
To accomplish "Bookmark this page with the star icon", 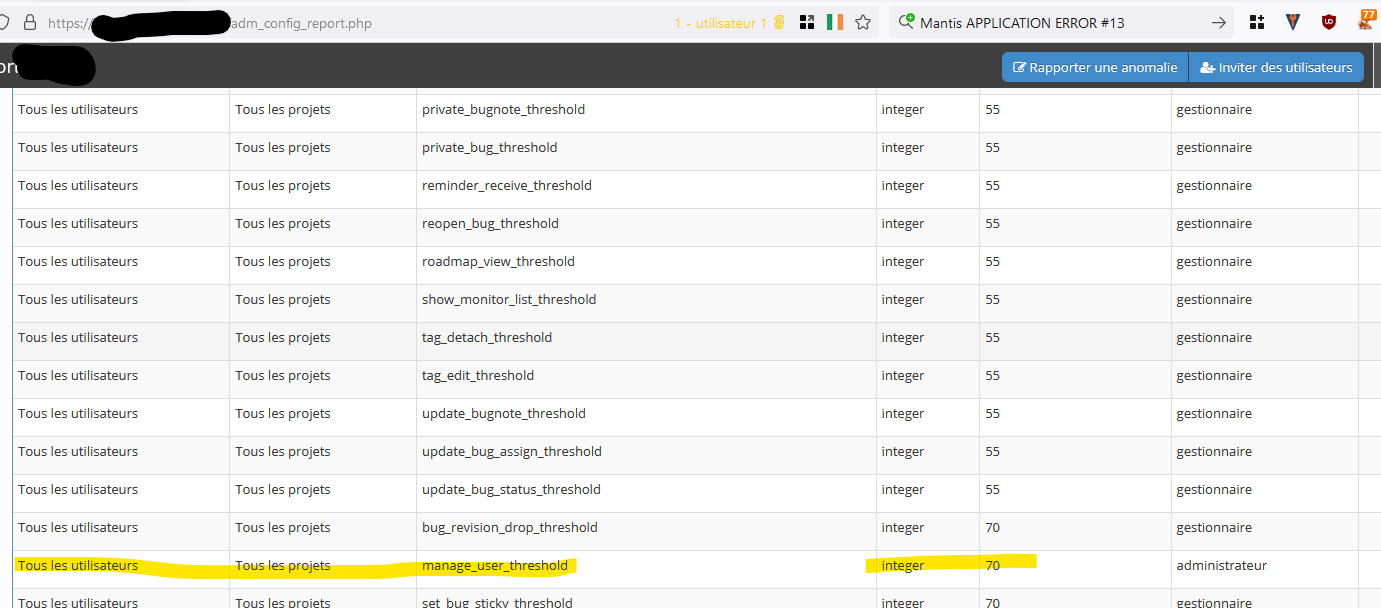I will pos(863,22).
